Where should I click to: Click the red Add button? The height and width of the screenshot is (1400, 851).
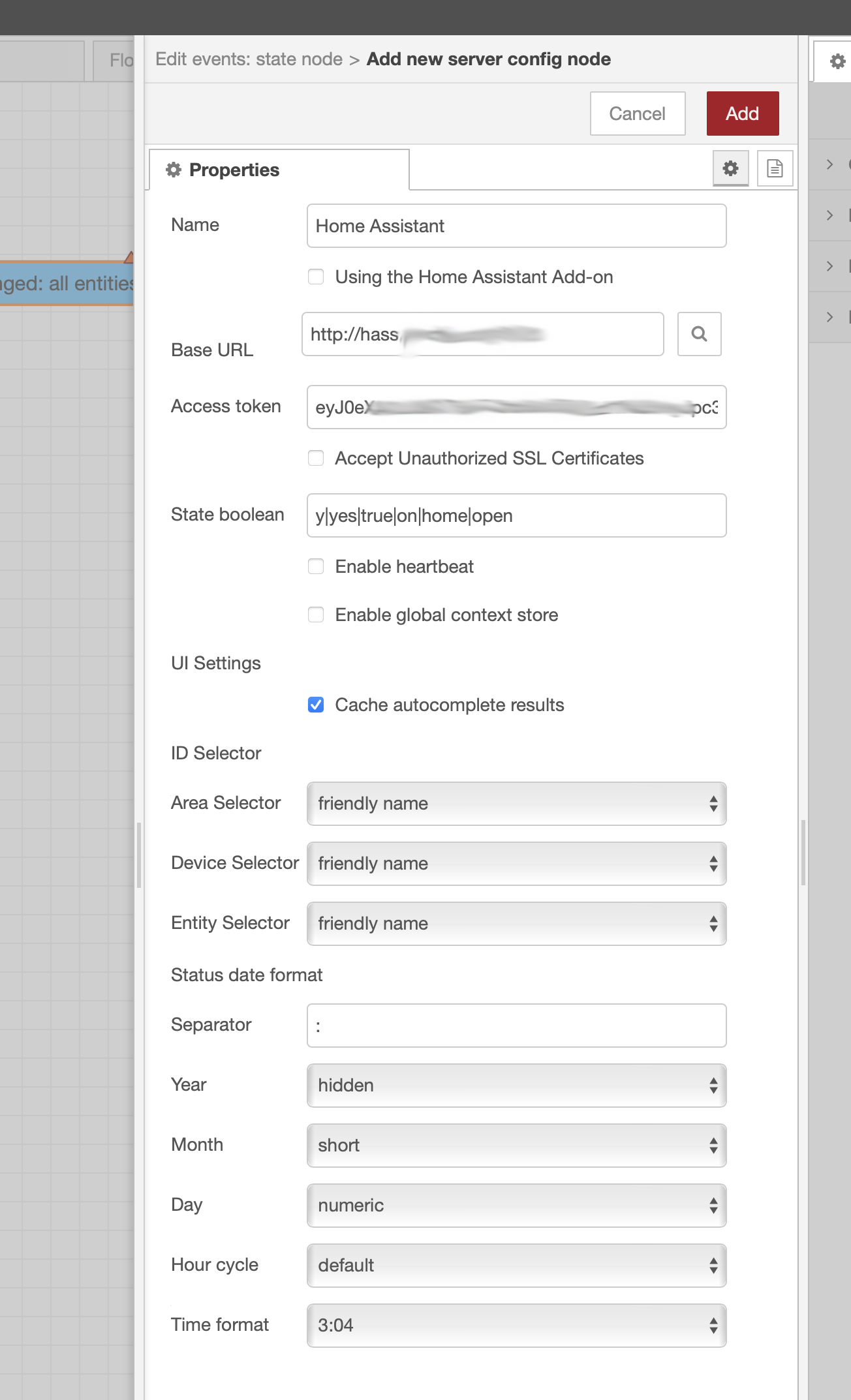[743, 114]
